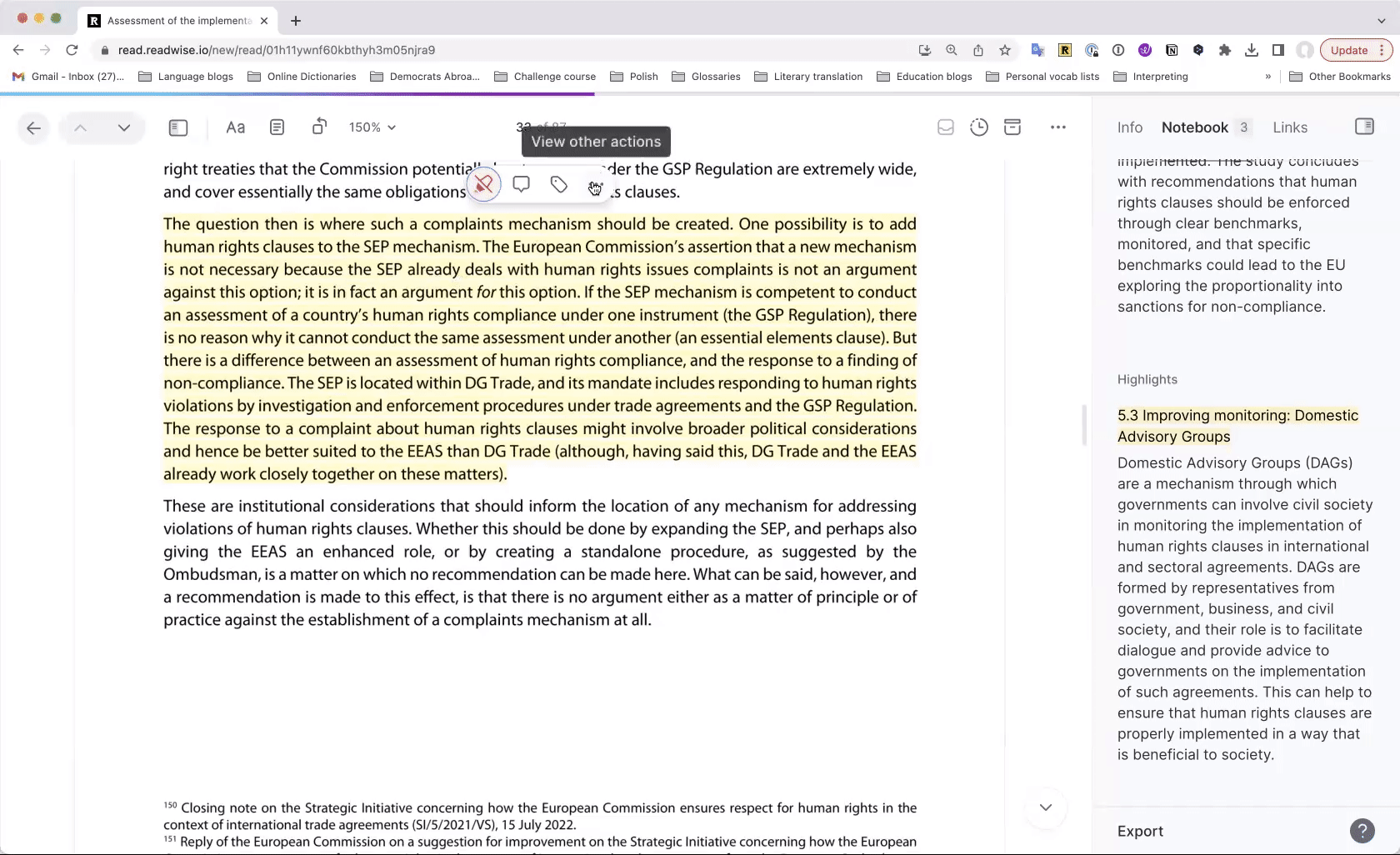1400x855 pixels.
Task: Open Other Bookmarks folder
Action: [1340, 76]
